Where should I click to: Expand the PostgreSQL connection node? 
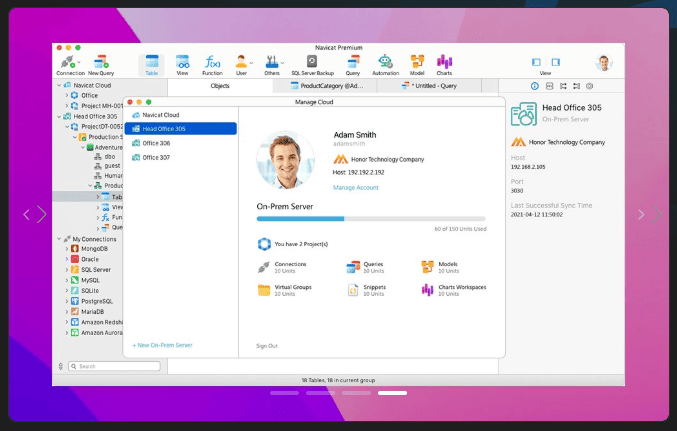(66, 301)
